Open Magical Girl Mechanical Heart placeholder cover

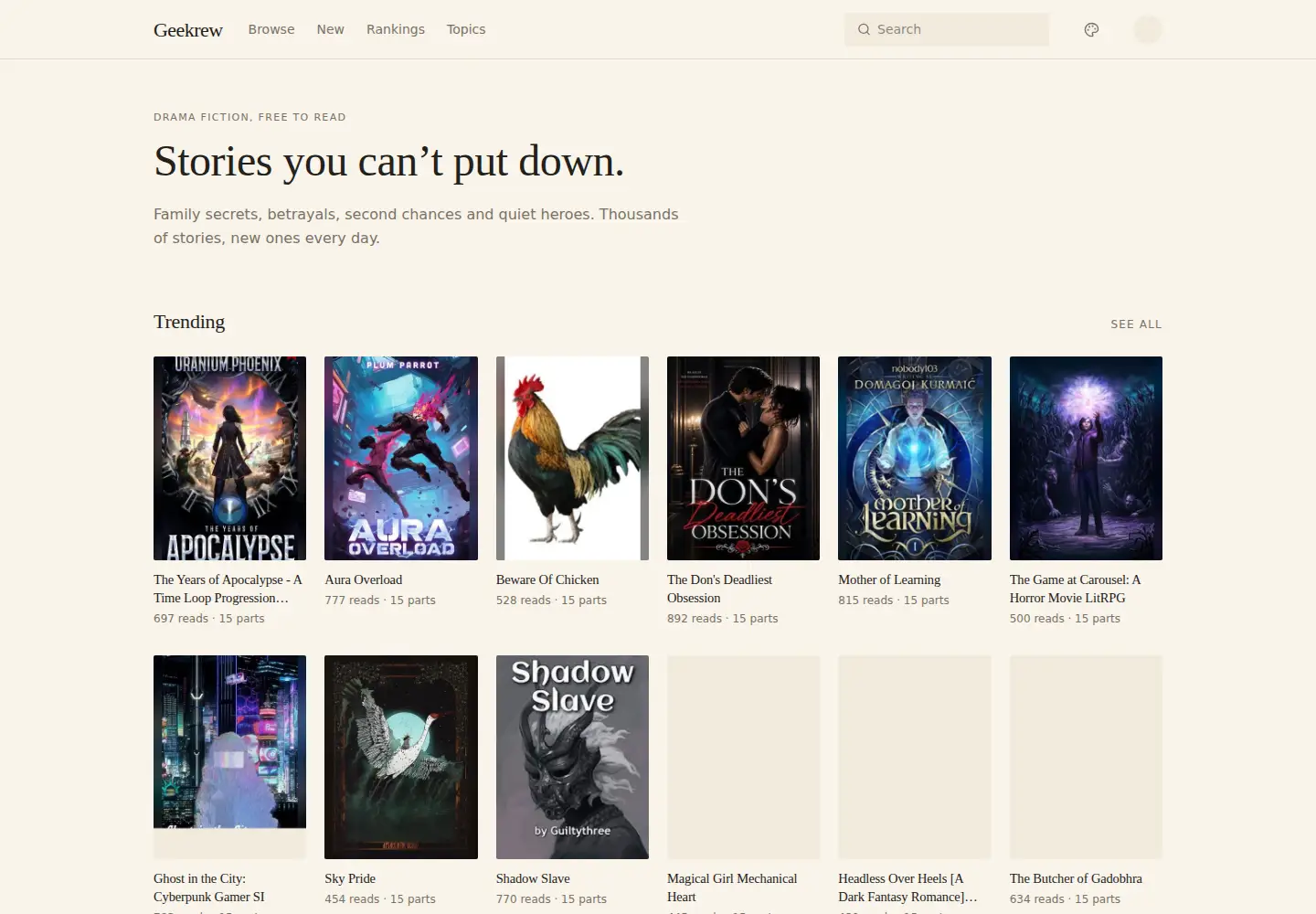tap(743, 757)
